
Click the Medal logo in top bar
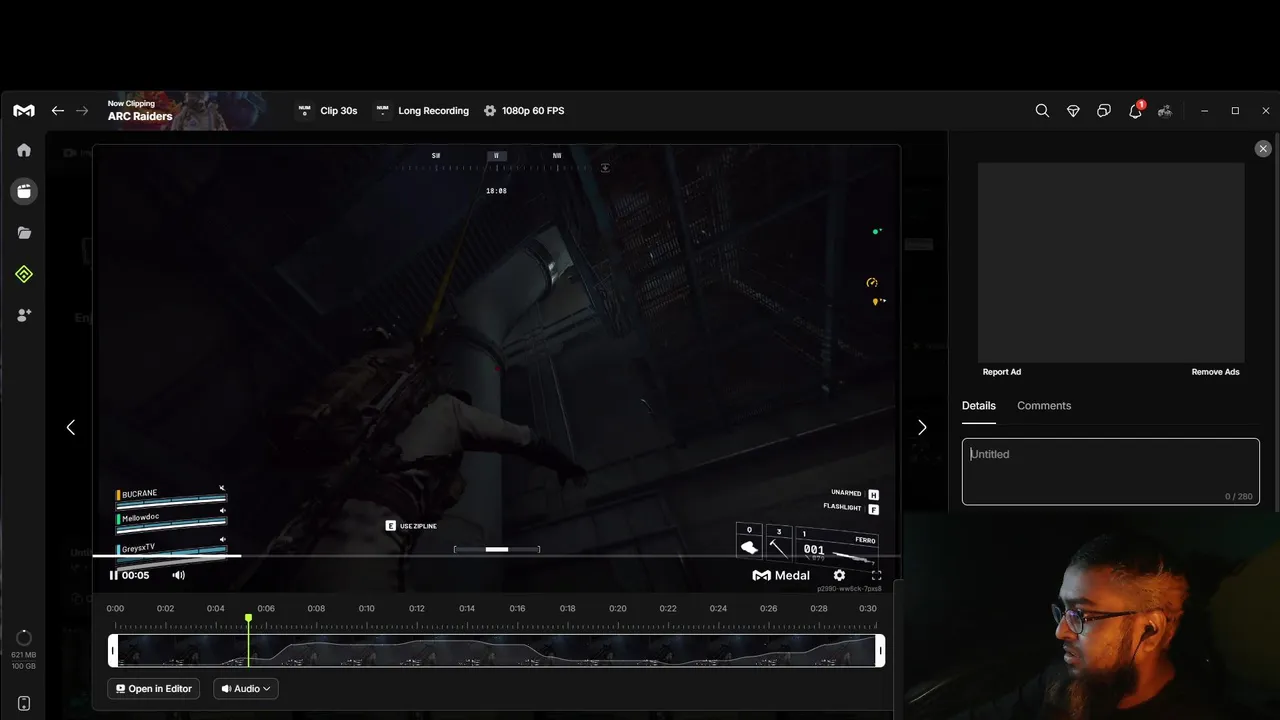pyautogui.click(x=24, y=111)
